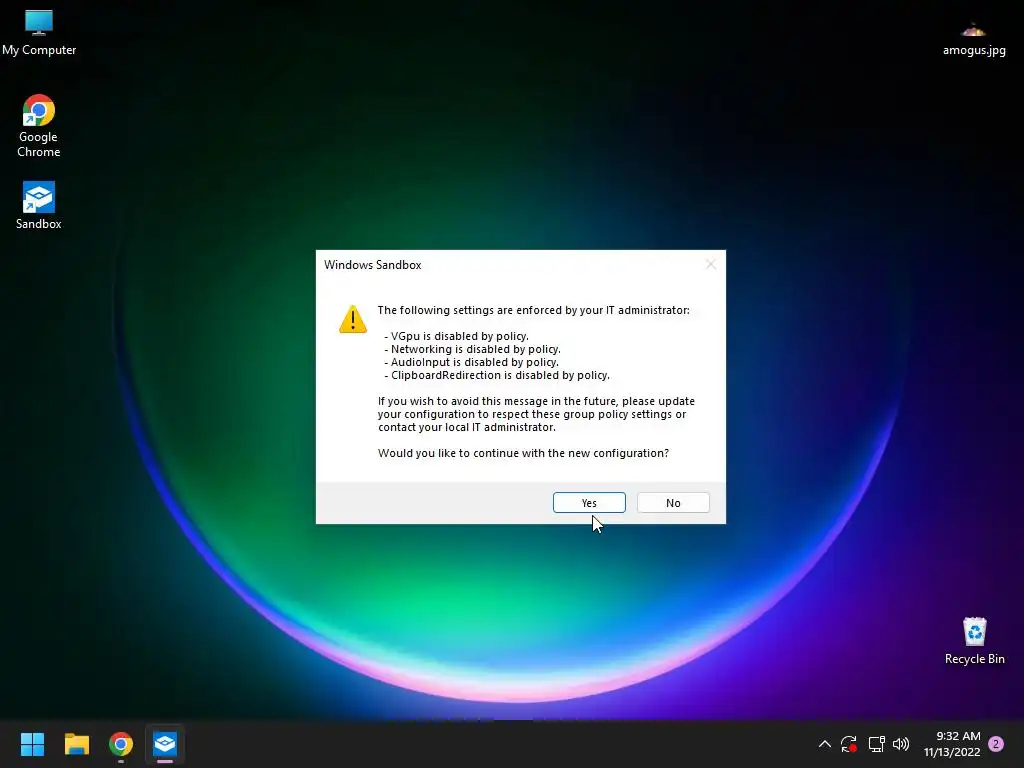1024x768 pixels.
Task: Click the 'VGpu is disabled by policy' line
Action: pos(456,336)
